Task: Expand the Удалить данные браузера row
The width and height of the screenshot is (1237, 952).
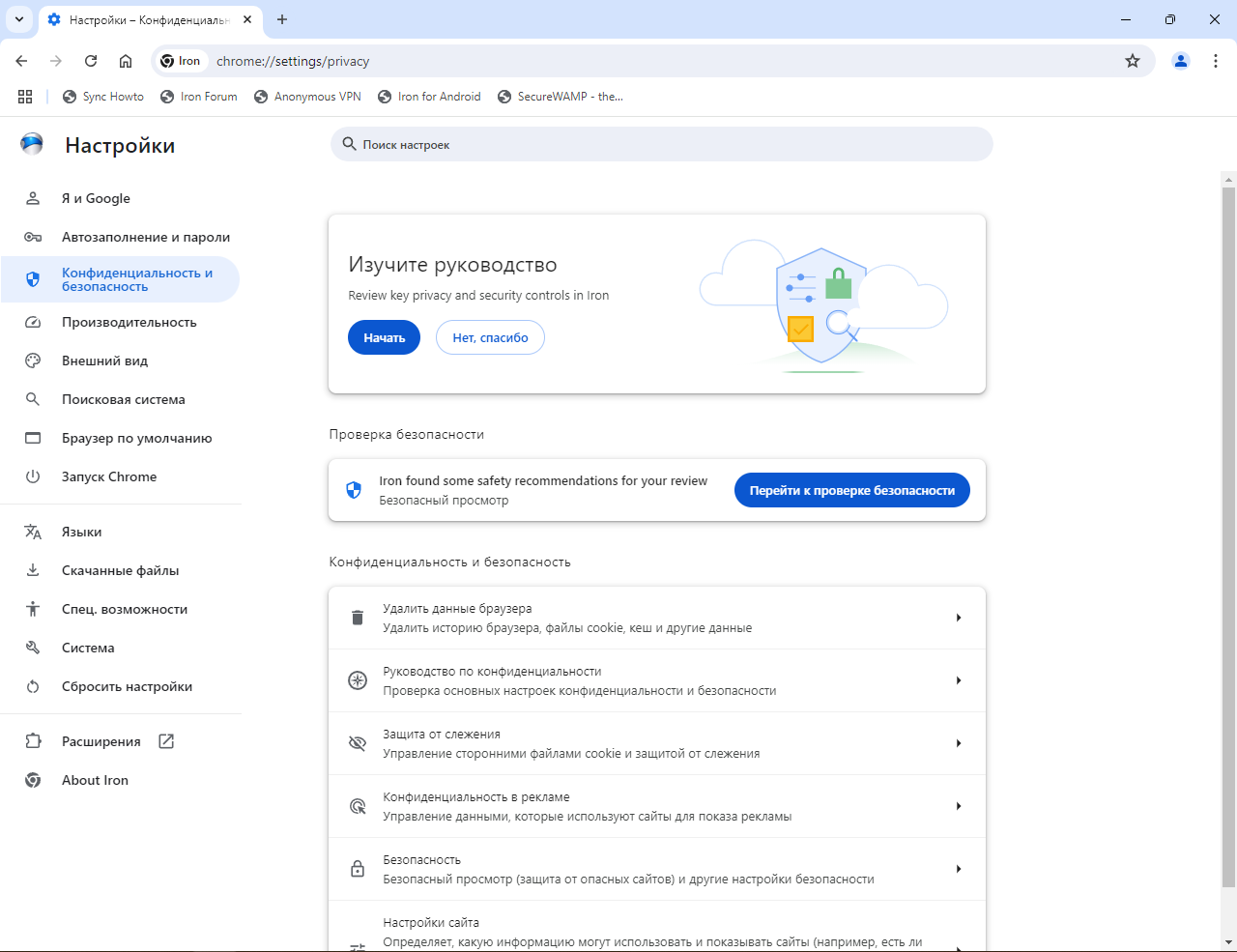Action: pyautogui.click(x=657, y=618)
